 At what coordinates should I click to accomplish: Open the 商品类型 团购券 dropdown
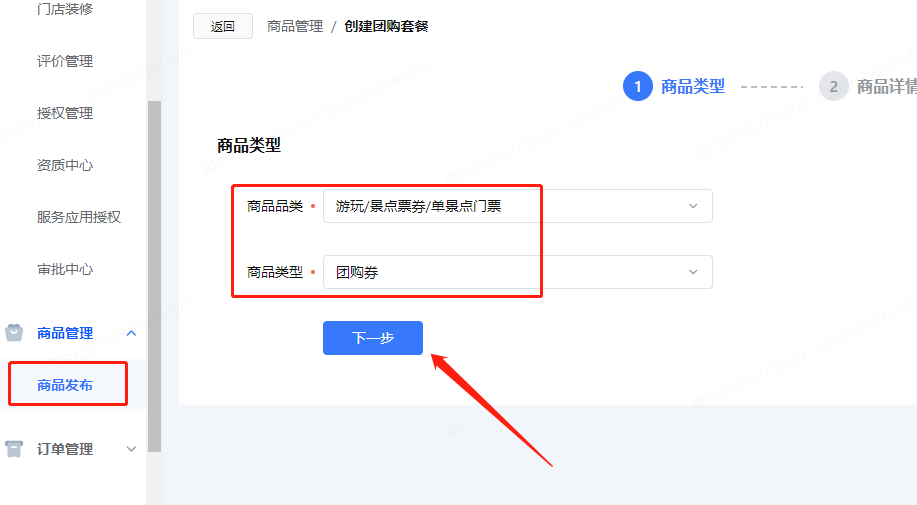(x=517, y=272)
